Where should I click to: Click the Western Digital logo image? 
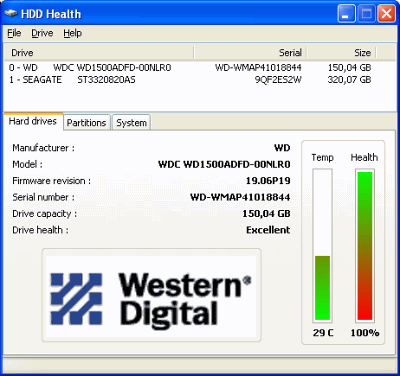pos(151,296)
